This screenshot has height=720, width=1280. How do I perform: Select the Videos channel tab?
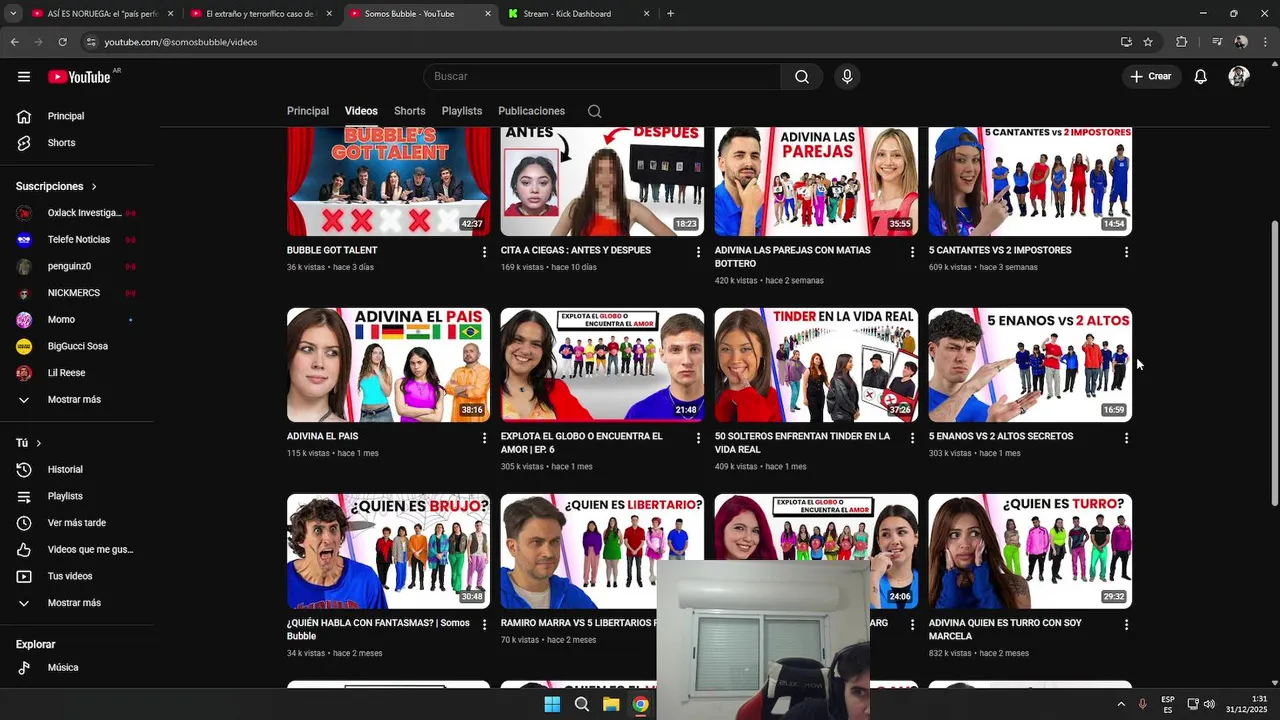(361, 111)
